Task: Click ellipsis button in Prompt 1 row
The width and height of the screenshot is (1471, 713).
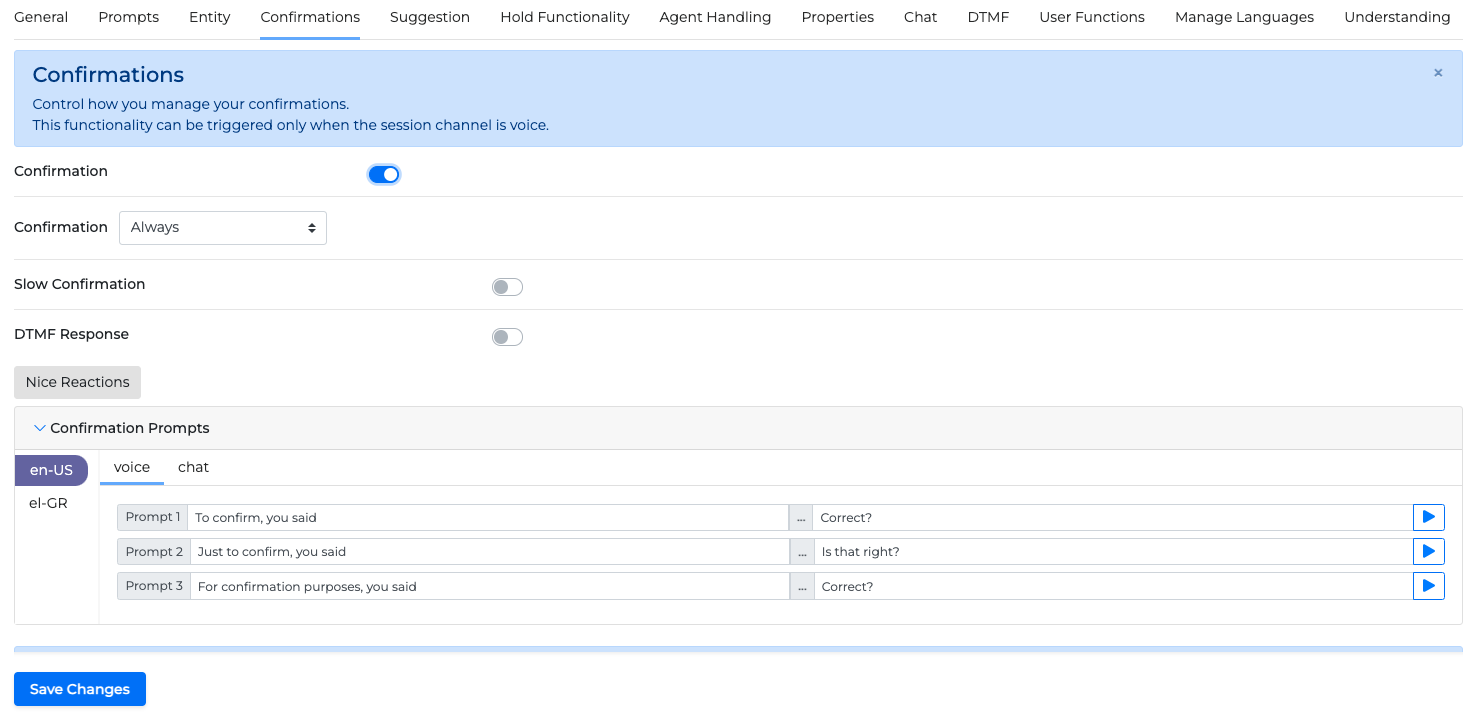Action: pyautogui.click(x=801, y=518)
